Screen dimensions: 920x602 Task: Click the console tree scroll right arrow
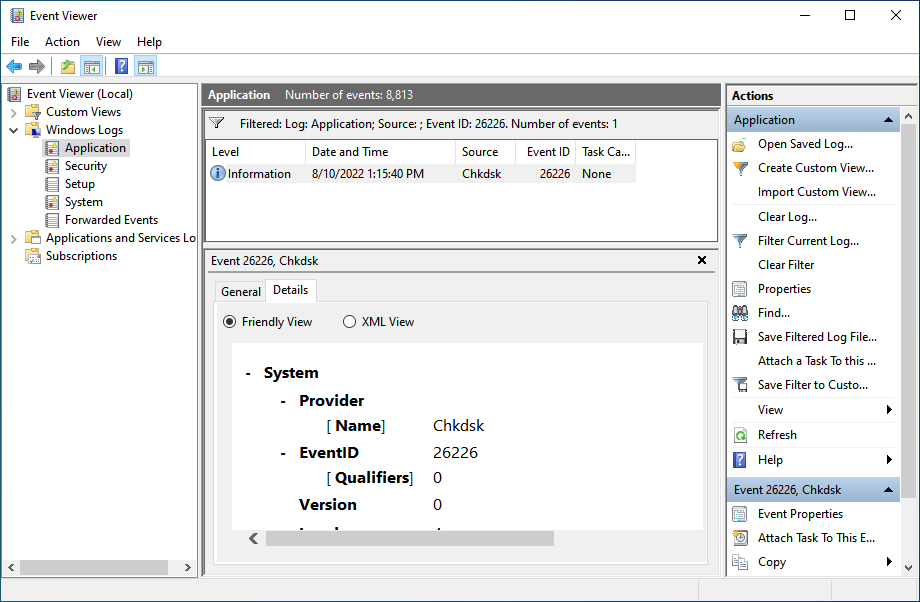188,567
